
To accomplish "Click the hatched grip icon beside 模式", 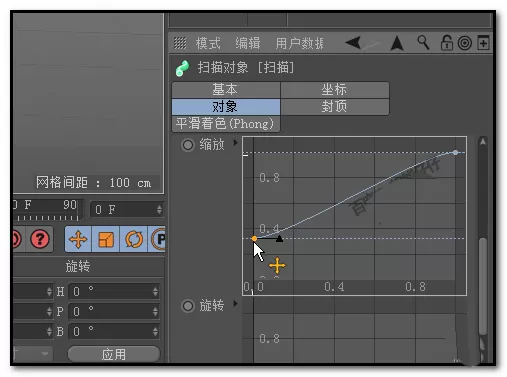I will pyautogui.click(x=180, y=43).
